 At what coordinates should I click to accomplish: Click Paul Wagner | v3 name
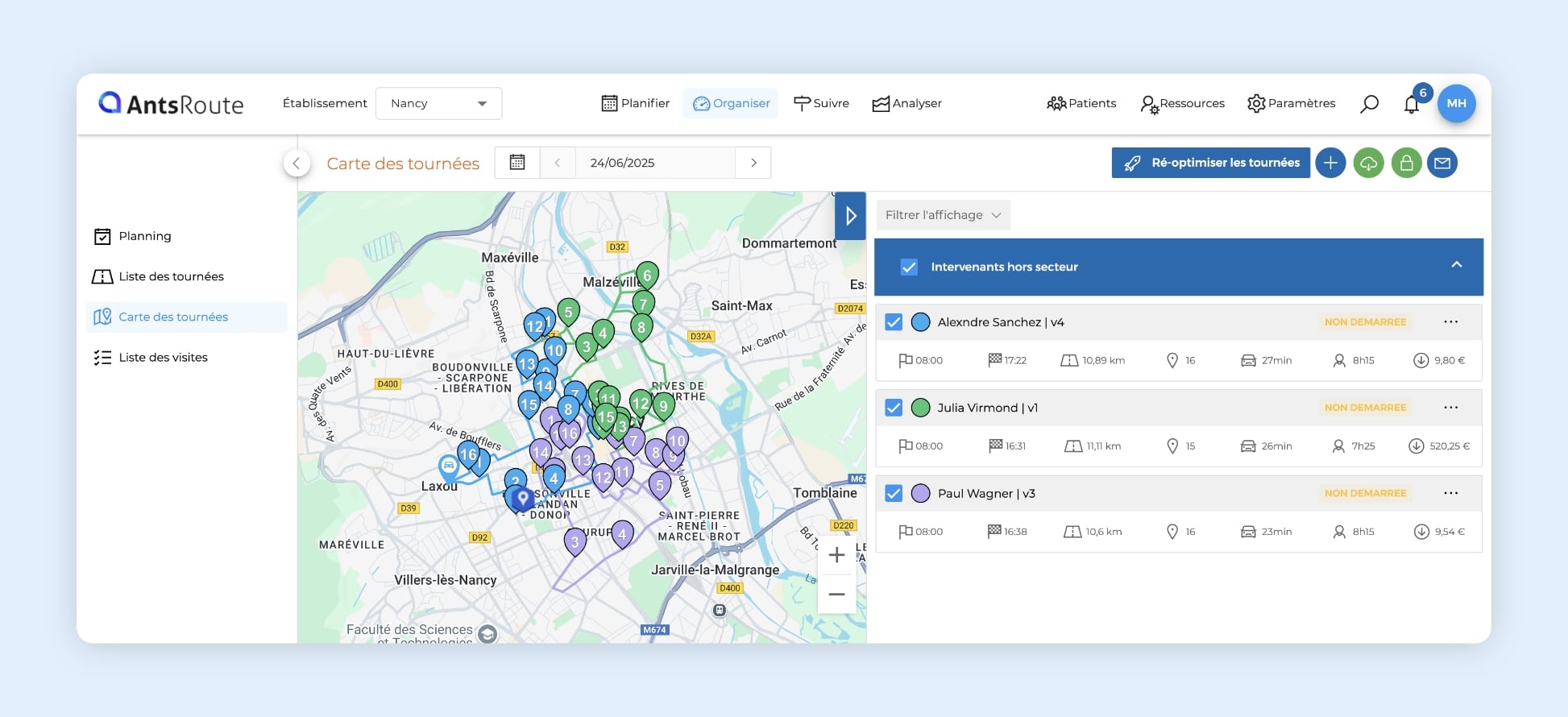pyautogui.click(x=986, y=493)
